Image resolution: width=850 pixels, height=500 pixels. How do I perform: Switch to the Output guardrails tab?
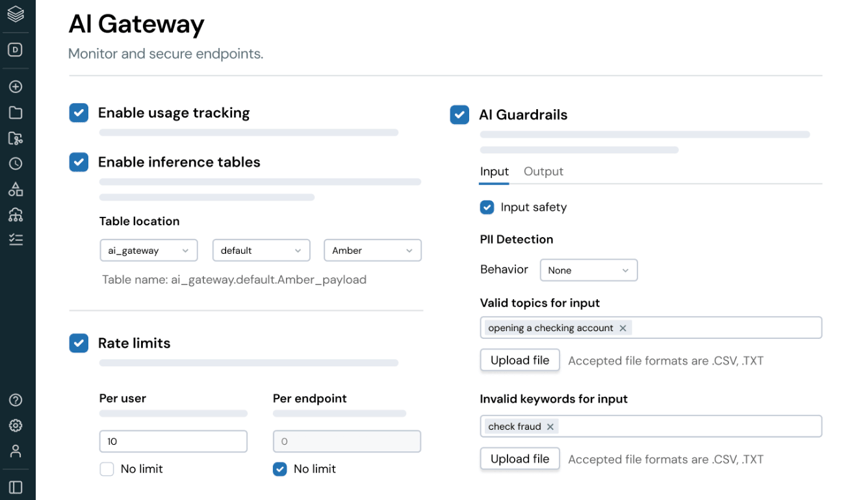coord(543,172)
